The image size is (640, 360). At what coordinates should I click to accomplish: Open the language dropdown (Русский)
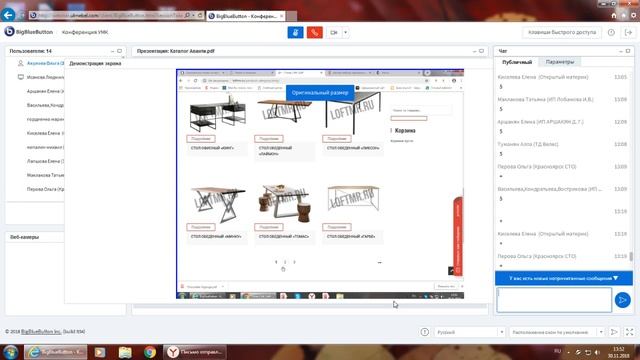pyautogui.click(x=469, y=332)
